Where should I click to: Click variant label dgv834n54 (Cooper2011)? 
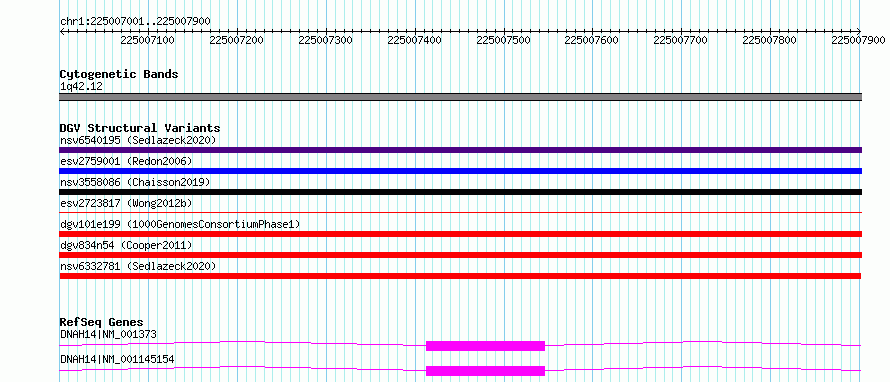pyautogui.click(x=126, y=245)
